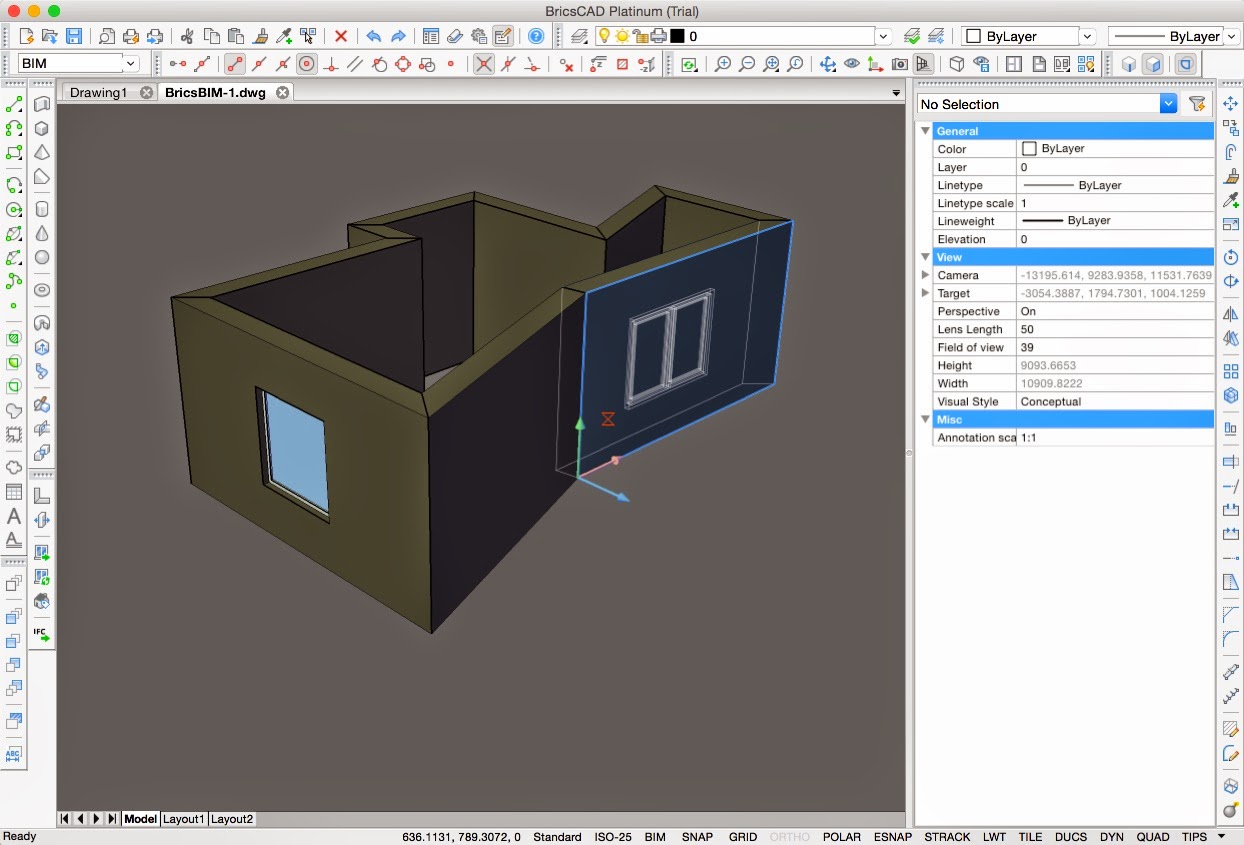Go to the first layout arrow
Viewport: 1244px width, 845px height.
pos(65,818)
